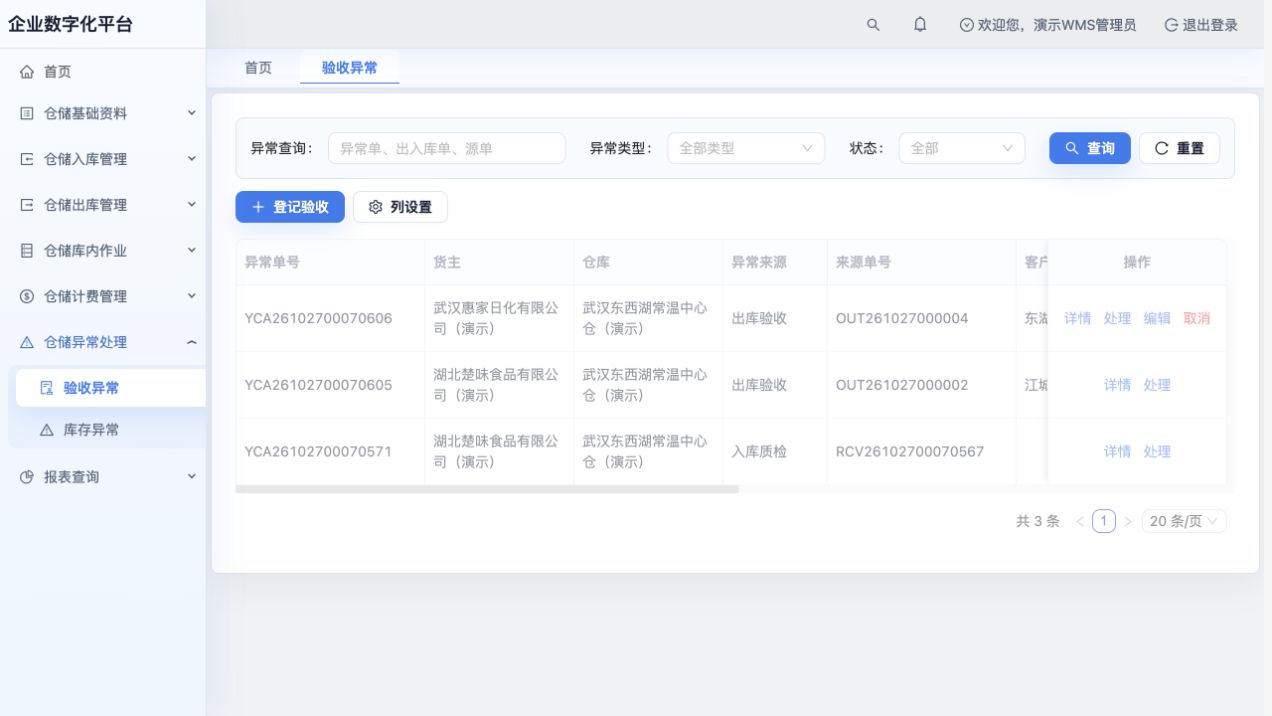Switch to 首页 tab
The image size is (1272, 716).
(258, 68)
